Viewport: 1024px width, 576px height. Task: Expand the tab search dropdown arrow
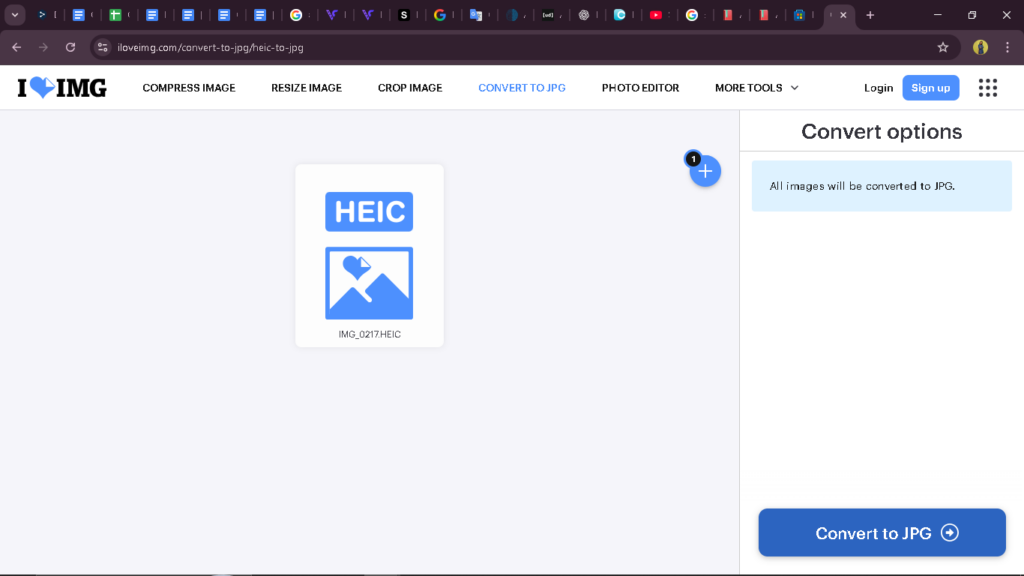point(15,15)
